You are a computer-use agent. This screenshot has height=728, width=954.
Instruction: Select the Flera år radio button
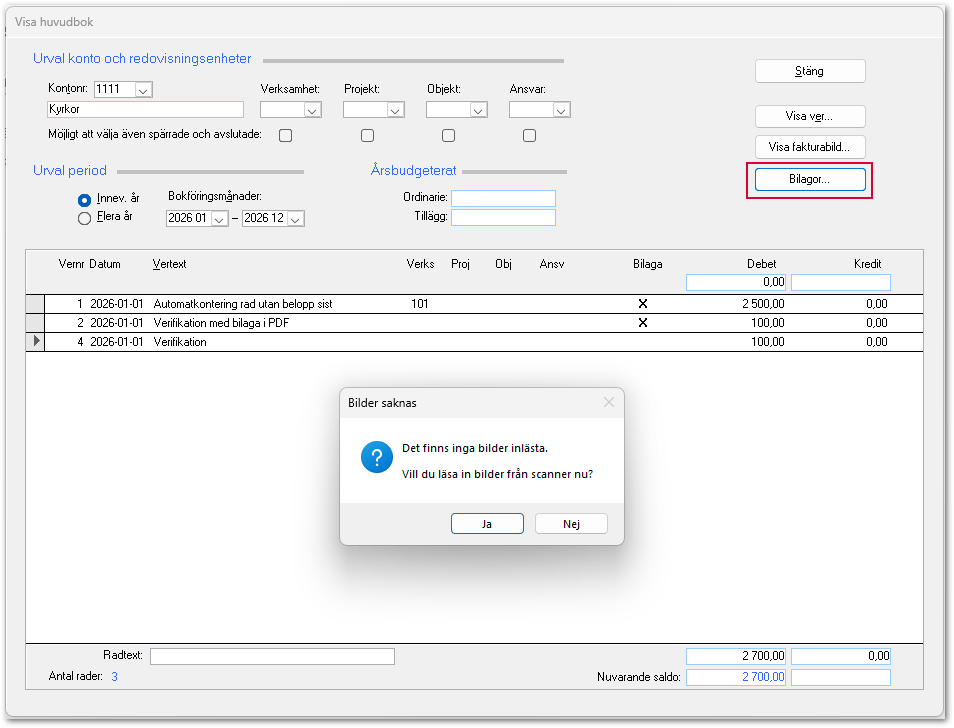(x=85, y=218)
